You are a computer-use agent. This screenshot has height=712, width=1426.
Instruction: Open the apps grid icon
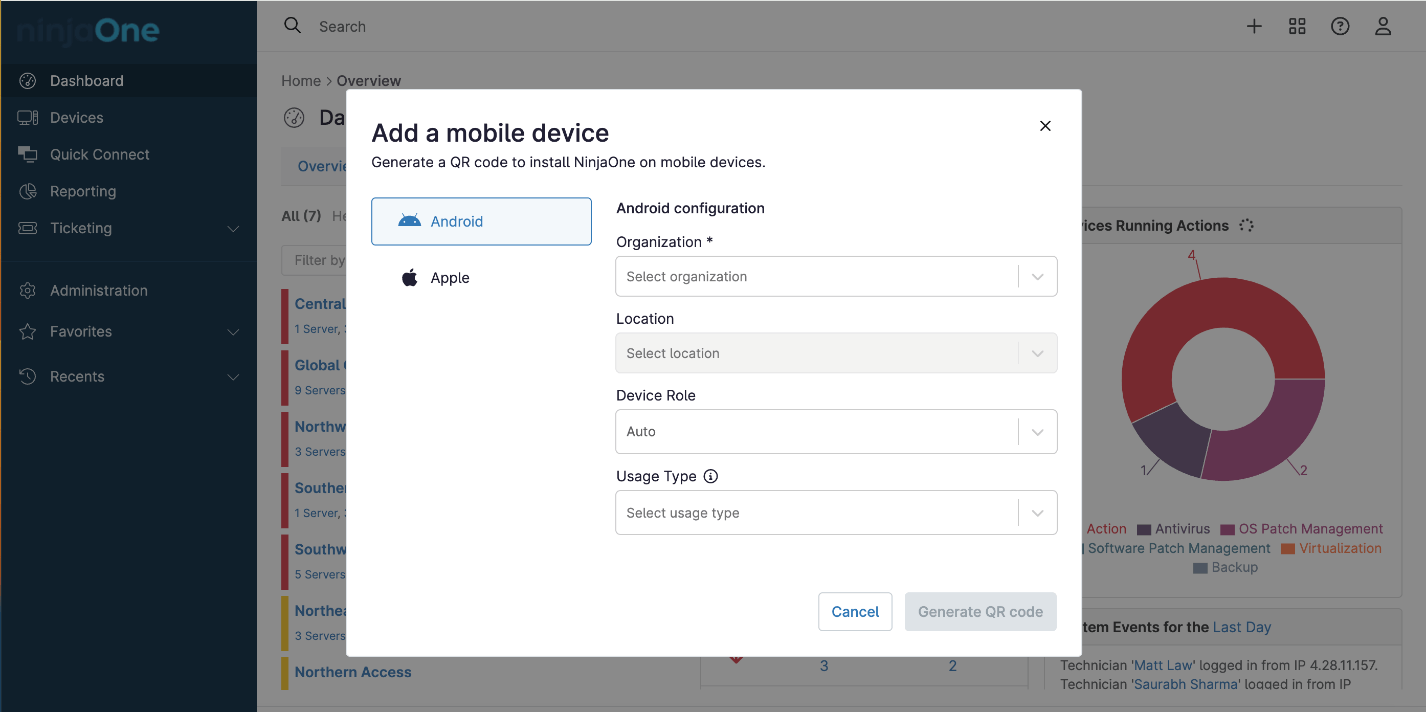coord(1297,27)
